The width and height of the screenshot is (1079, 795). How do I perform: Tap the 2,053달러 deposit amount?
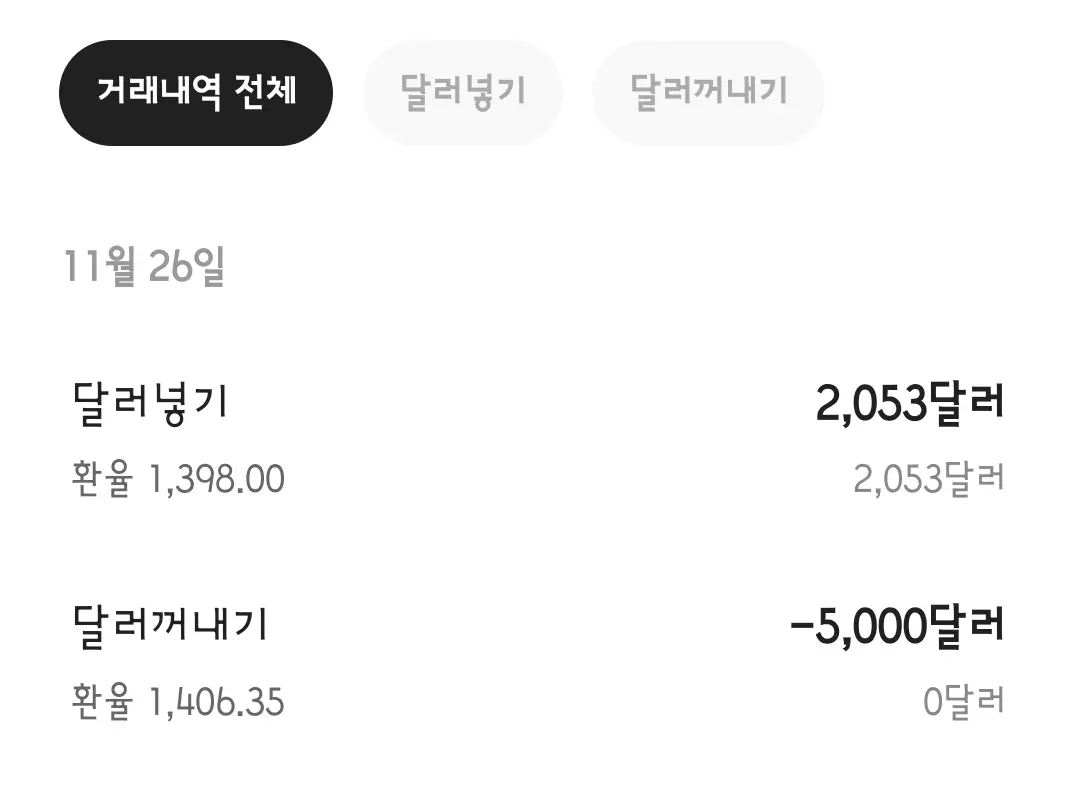tap(908, 403)
